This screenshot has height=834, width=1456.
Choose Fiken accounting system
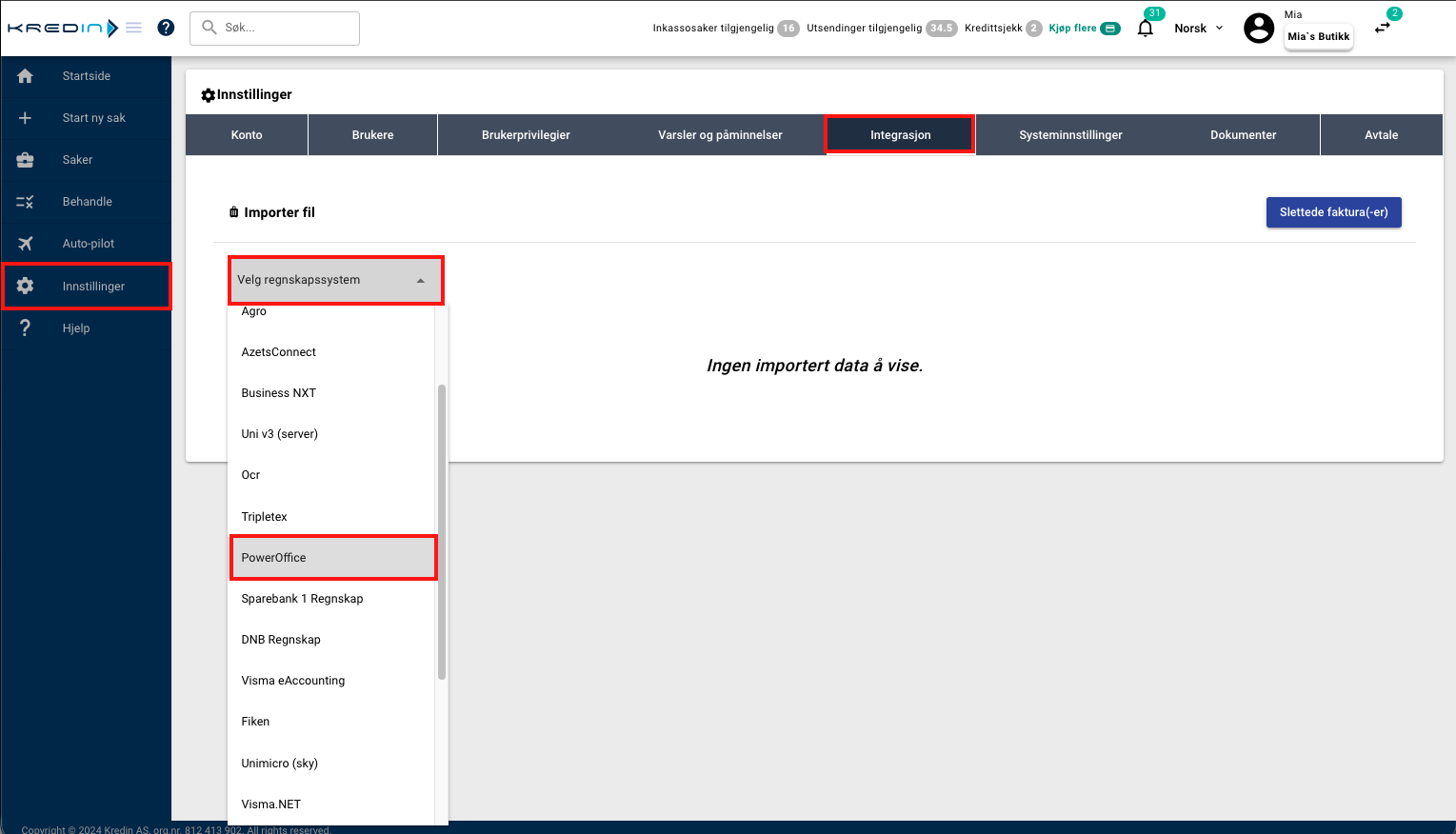tap(331, 722)
